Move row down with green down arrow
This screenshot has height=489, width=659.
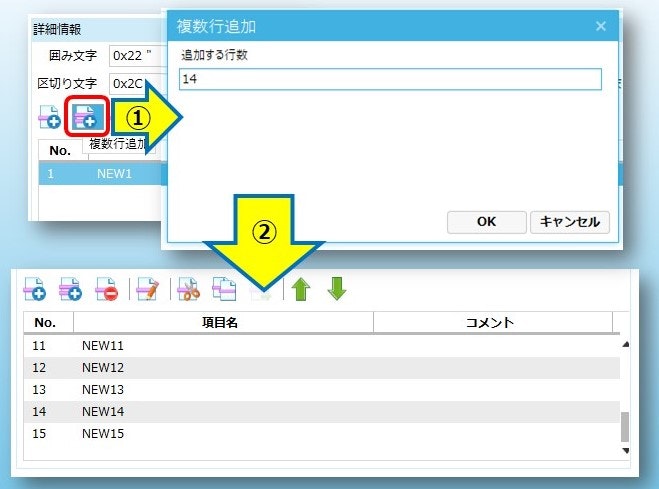[337, 289]
